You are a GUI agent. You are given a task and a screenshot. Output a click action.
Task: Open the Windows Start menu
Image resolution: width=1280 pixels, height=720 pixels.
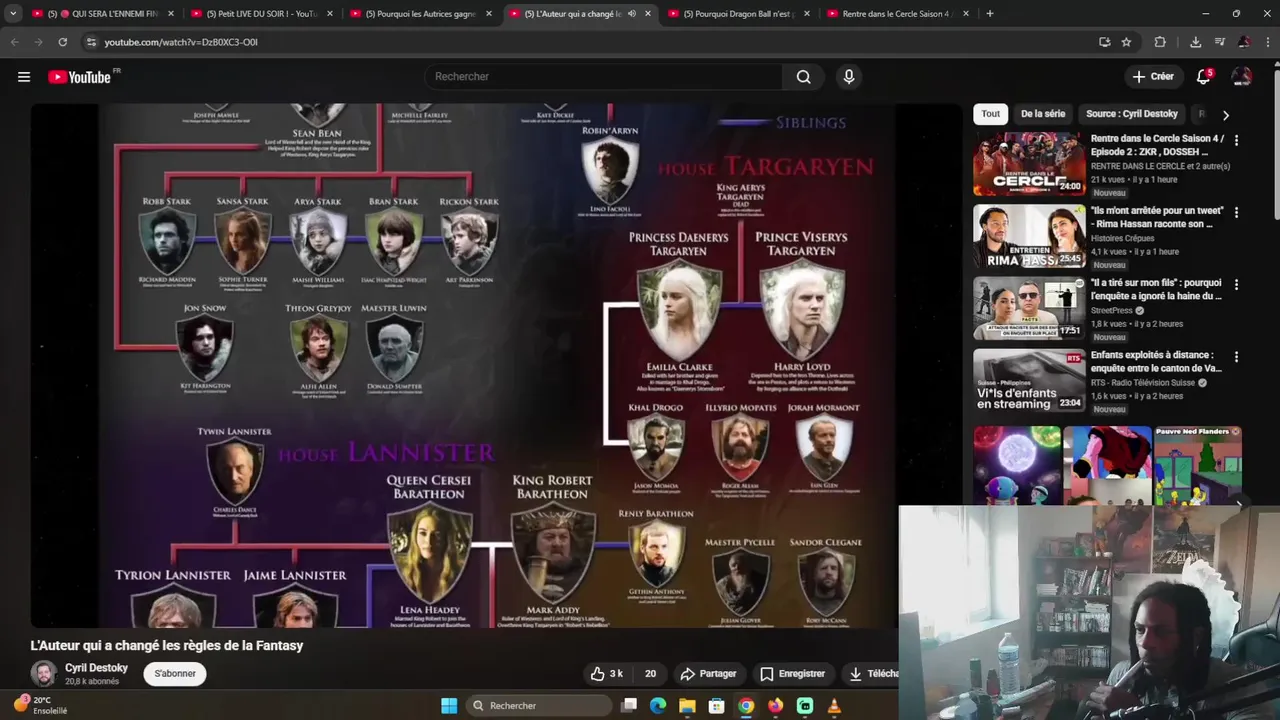pos(449,706)
